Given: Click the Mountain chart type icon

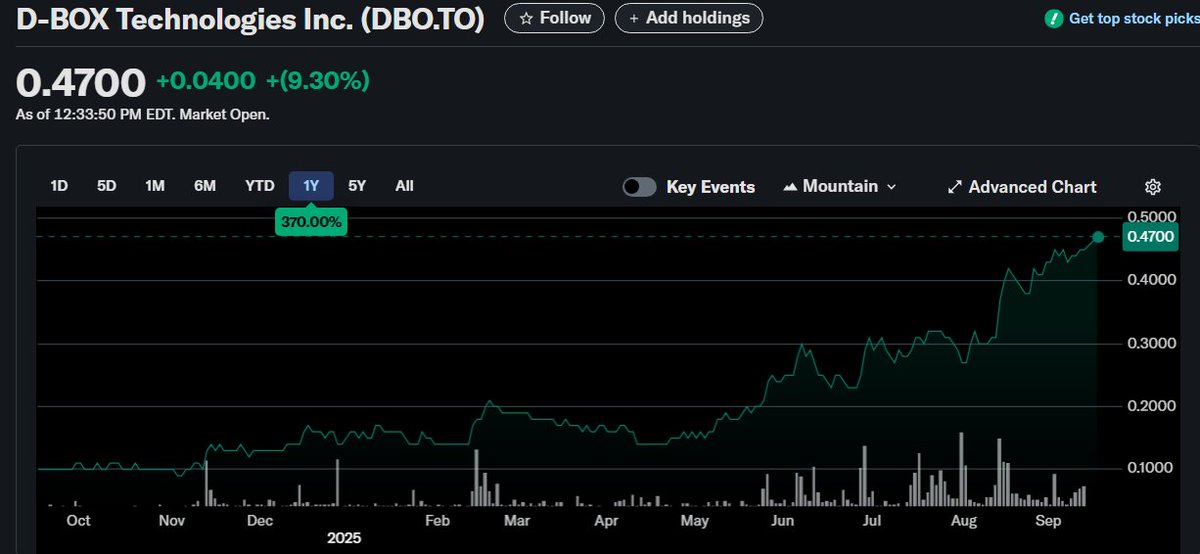Looking at the screenshot, I should (x=790, y=187).
